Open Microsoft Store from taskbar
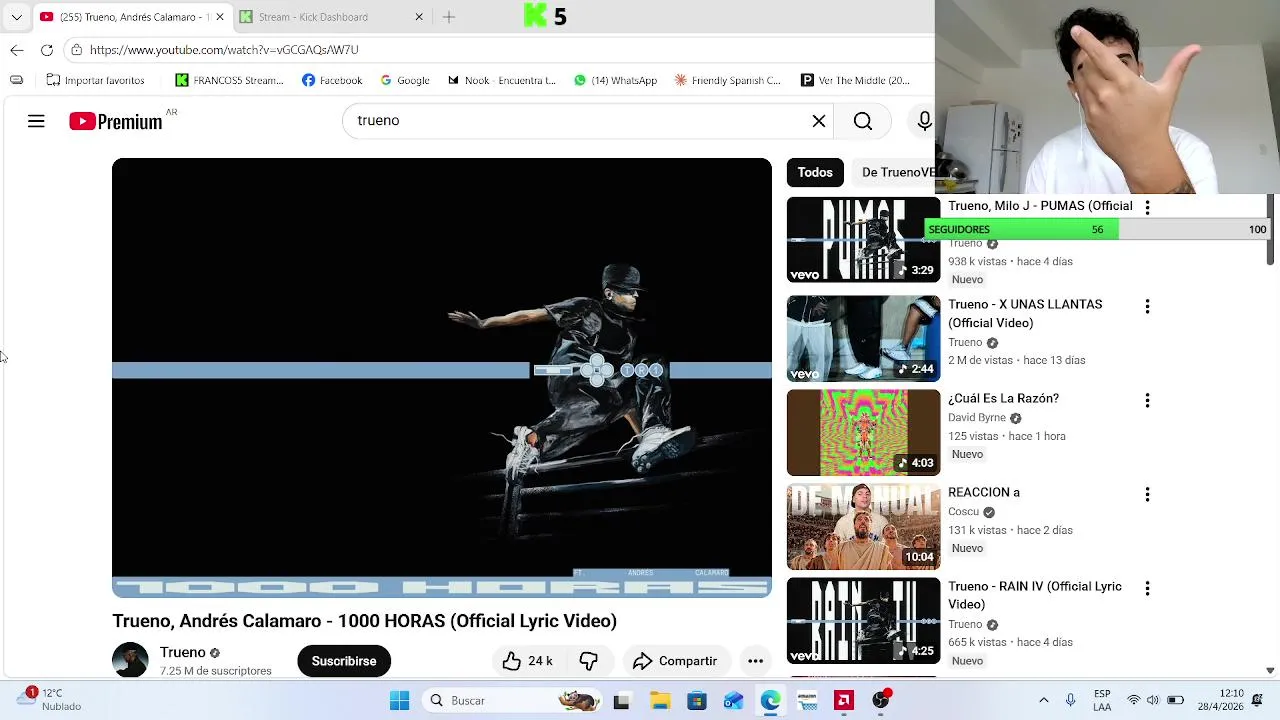 pos(697,701)
